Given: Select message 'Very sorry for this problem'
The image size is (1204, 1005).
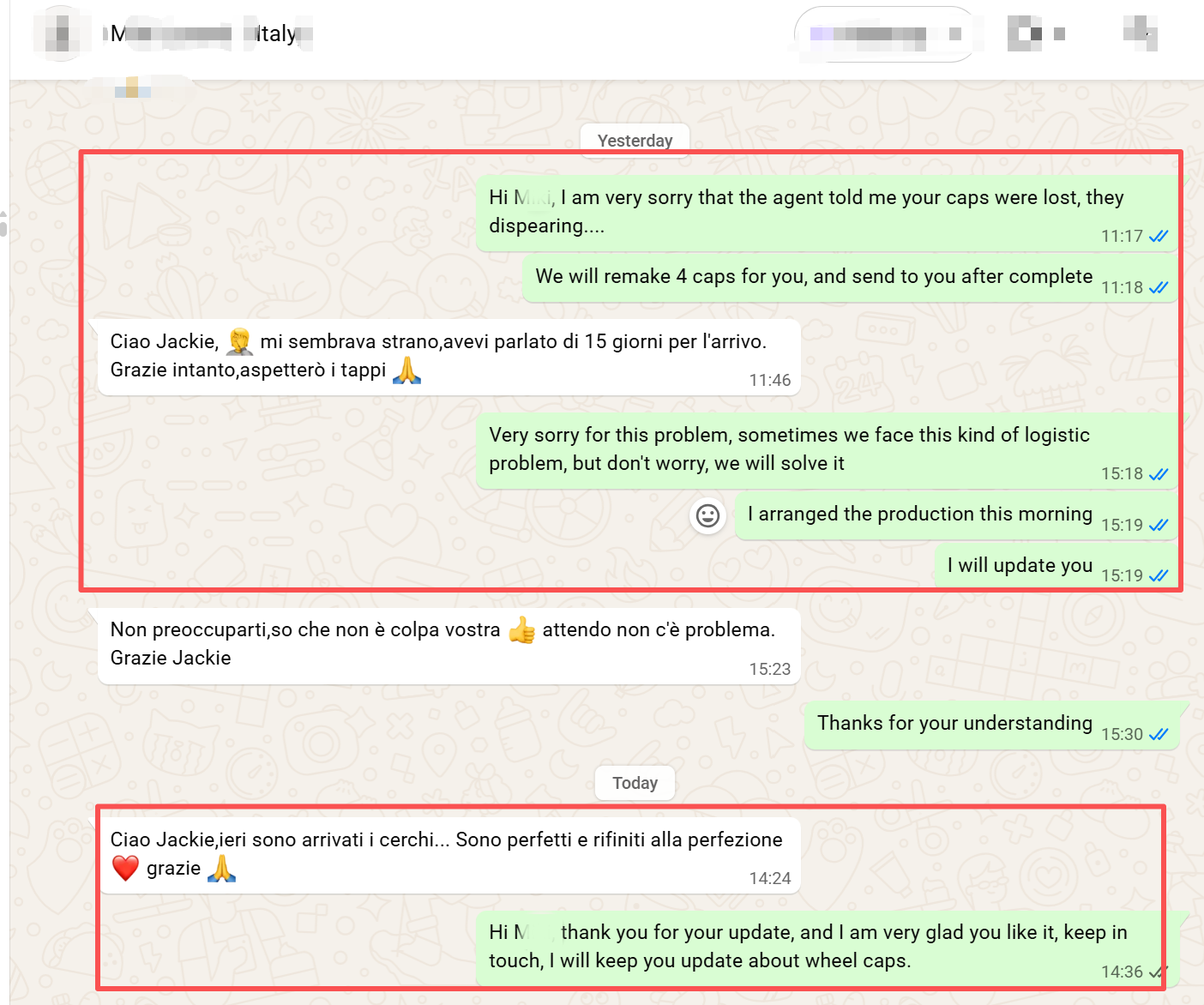Looking at the screenshot, I should (x=827, y=450).
